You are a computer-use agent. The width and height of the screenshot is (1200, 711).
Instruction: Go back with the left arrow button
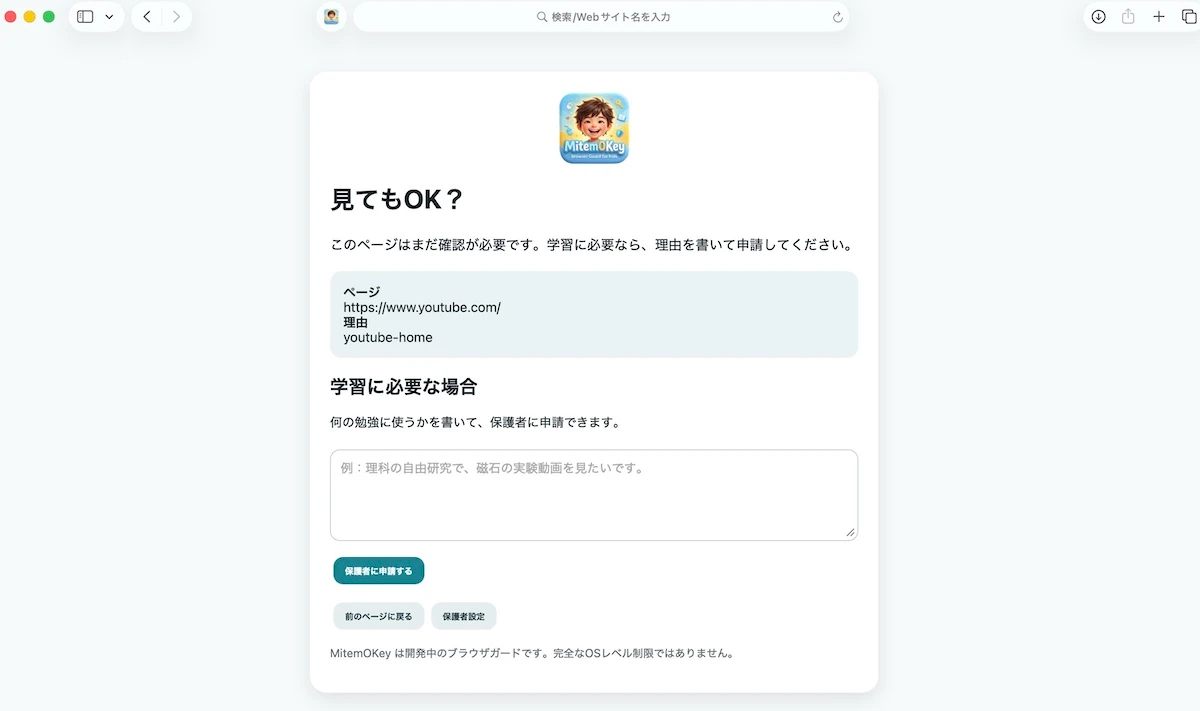(x=147, y=17)
